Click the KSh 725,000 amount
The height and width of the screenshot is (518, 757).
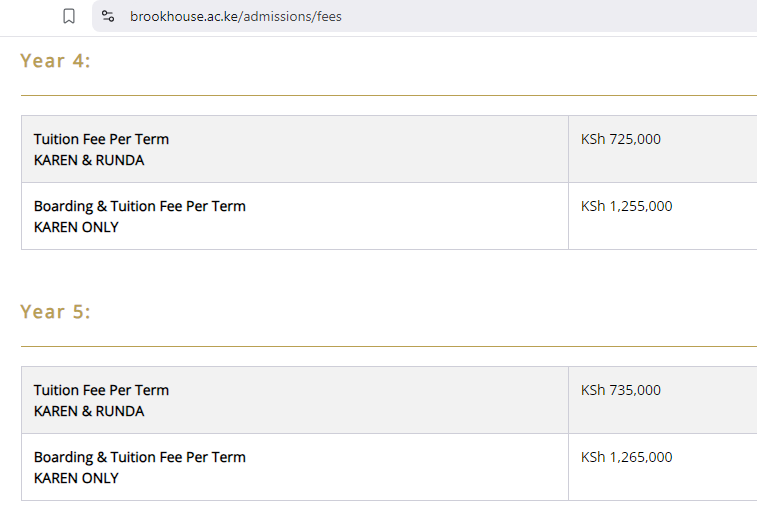click(x=620, y=139)
